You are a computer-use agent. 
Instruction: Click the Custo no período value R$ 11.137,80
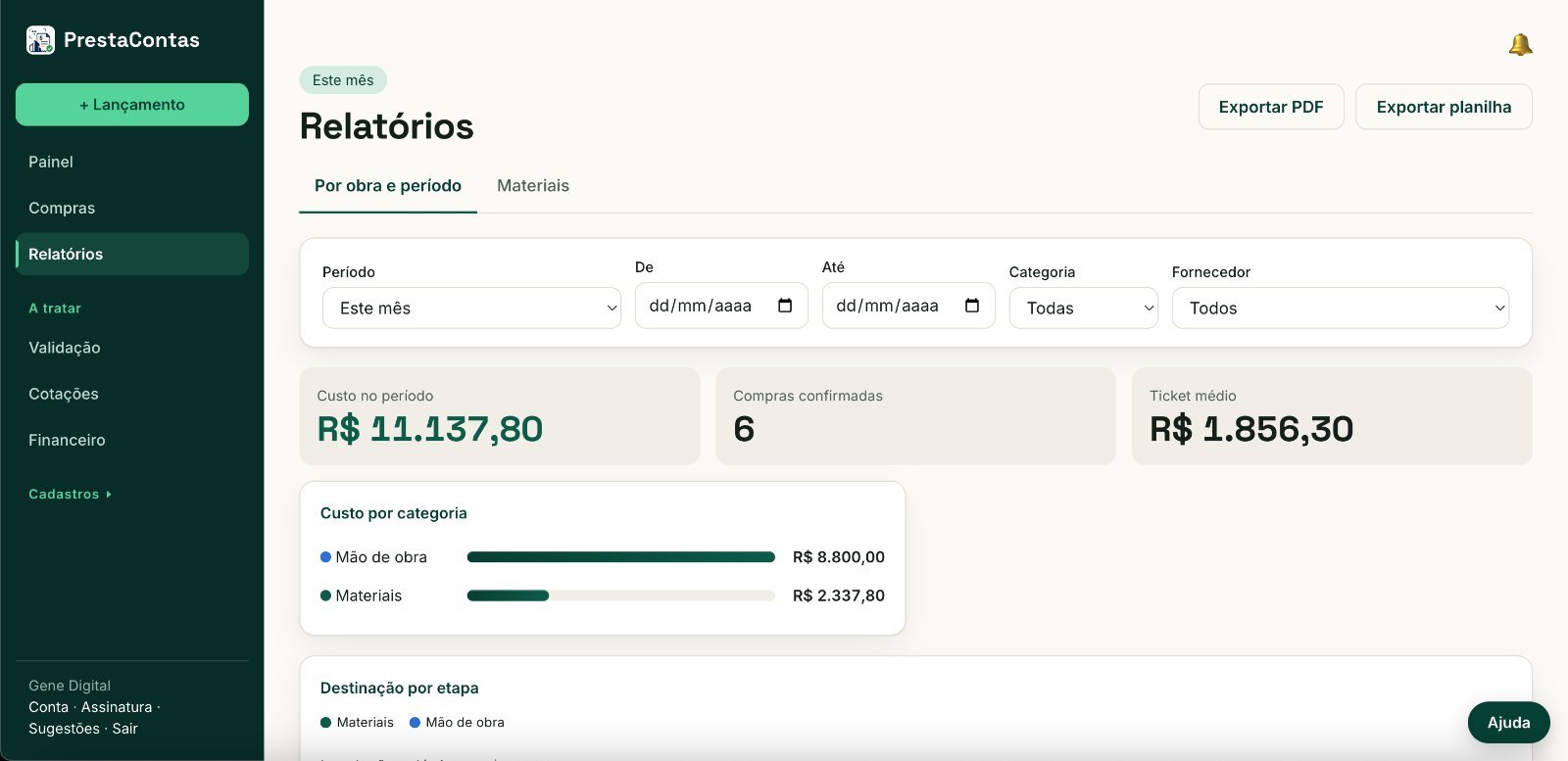430,429
